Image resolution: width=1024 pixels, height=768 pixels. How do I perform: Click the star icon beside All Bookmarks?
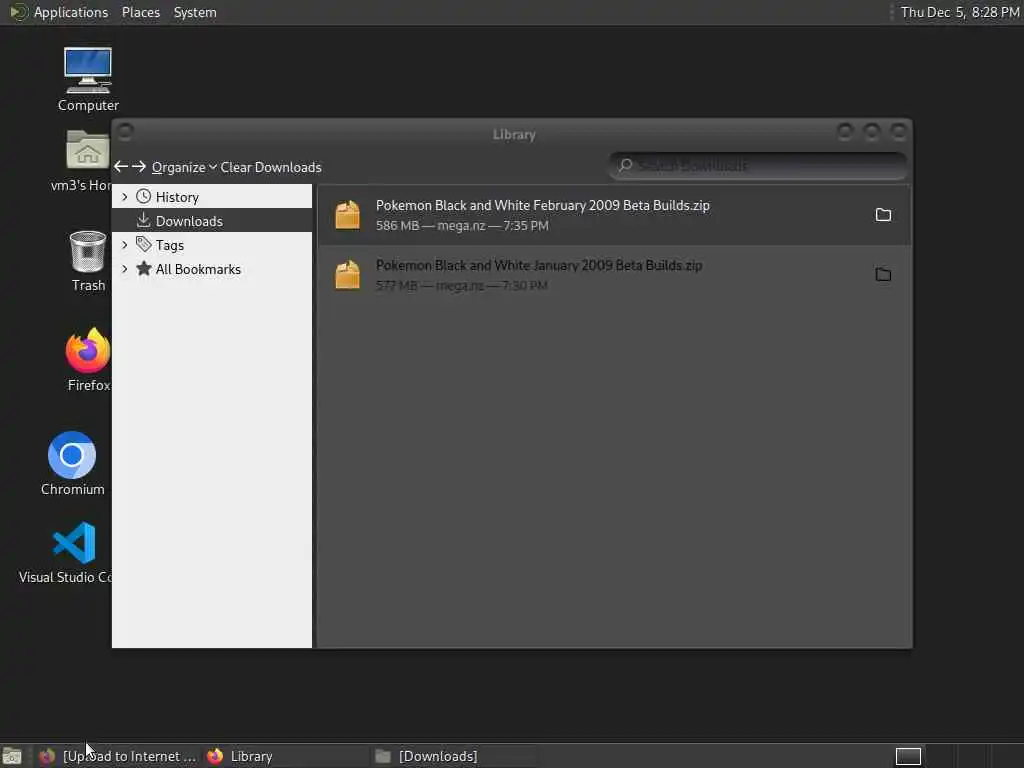click(144, 268)
